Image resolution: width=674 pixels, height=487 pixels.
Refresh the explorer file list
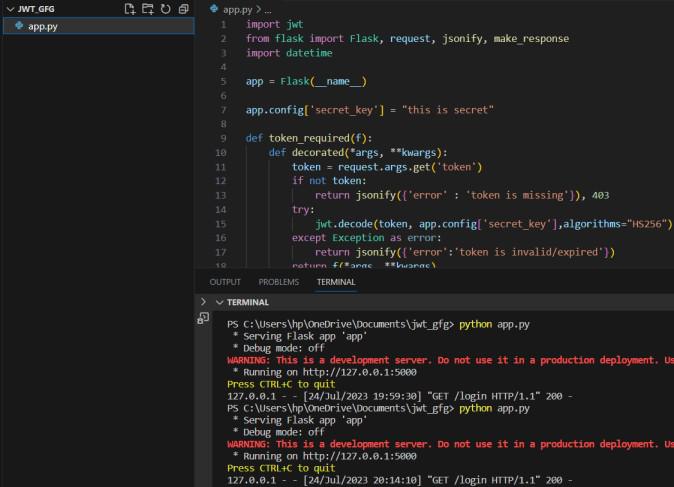coord(165,9)
